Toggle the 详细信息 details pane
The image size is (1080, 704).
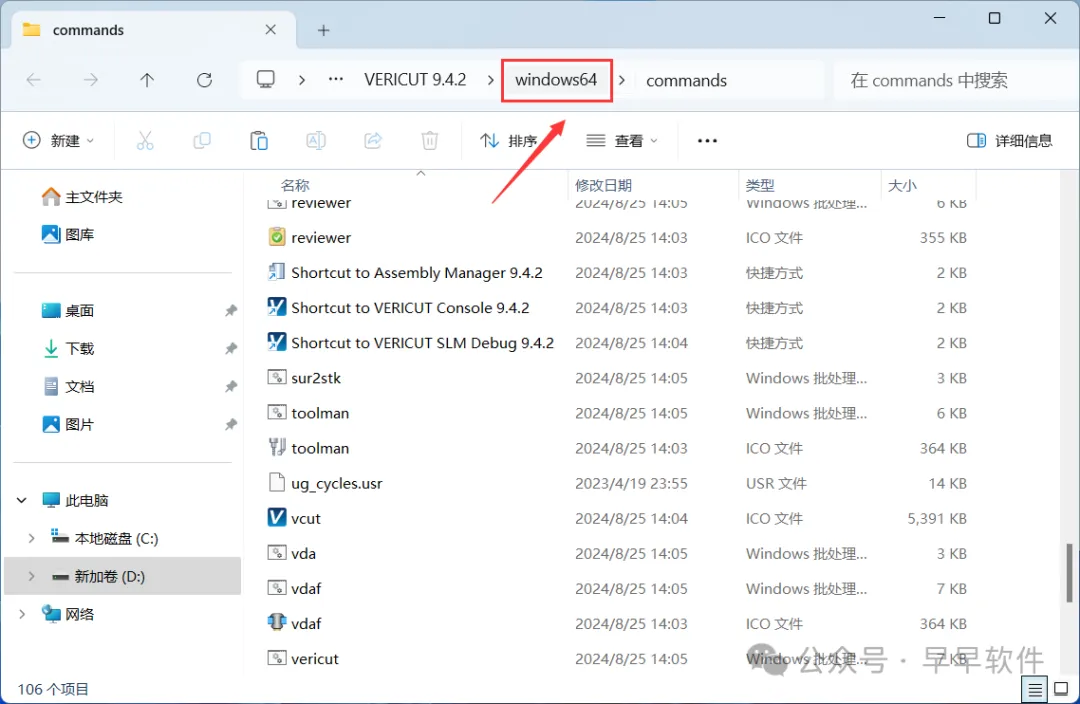pyautogui.click(x=1010, y=141)
